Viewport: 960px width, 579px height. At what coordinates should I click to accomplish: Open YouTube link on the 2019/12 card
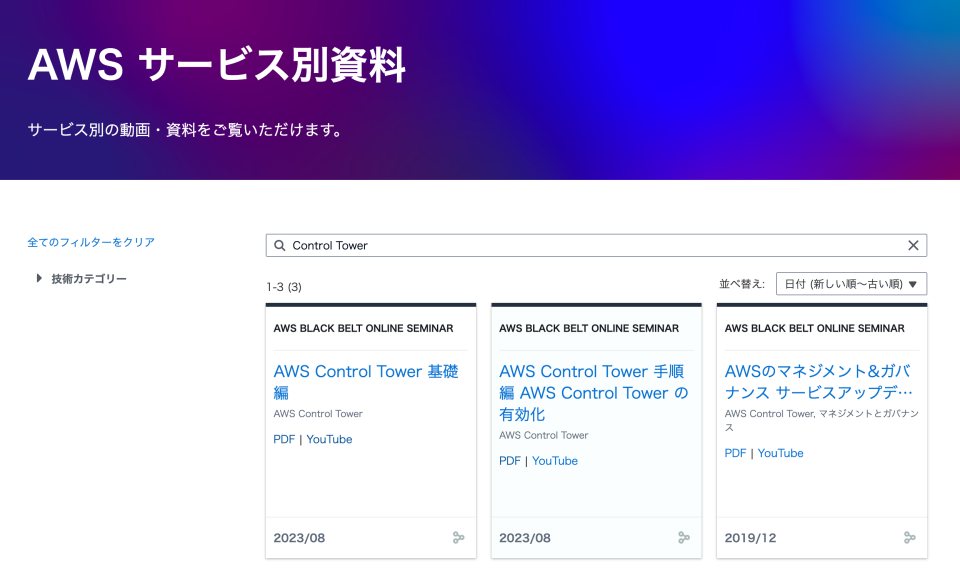(x=779, y=452)
